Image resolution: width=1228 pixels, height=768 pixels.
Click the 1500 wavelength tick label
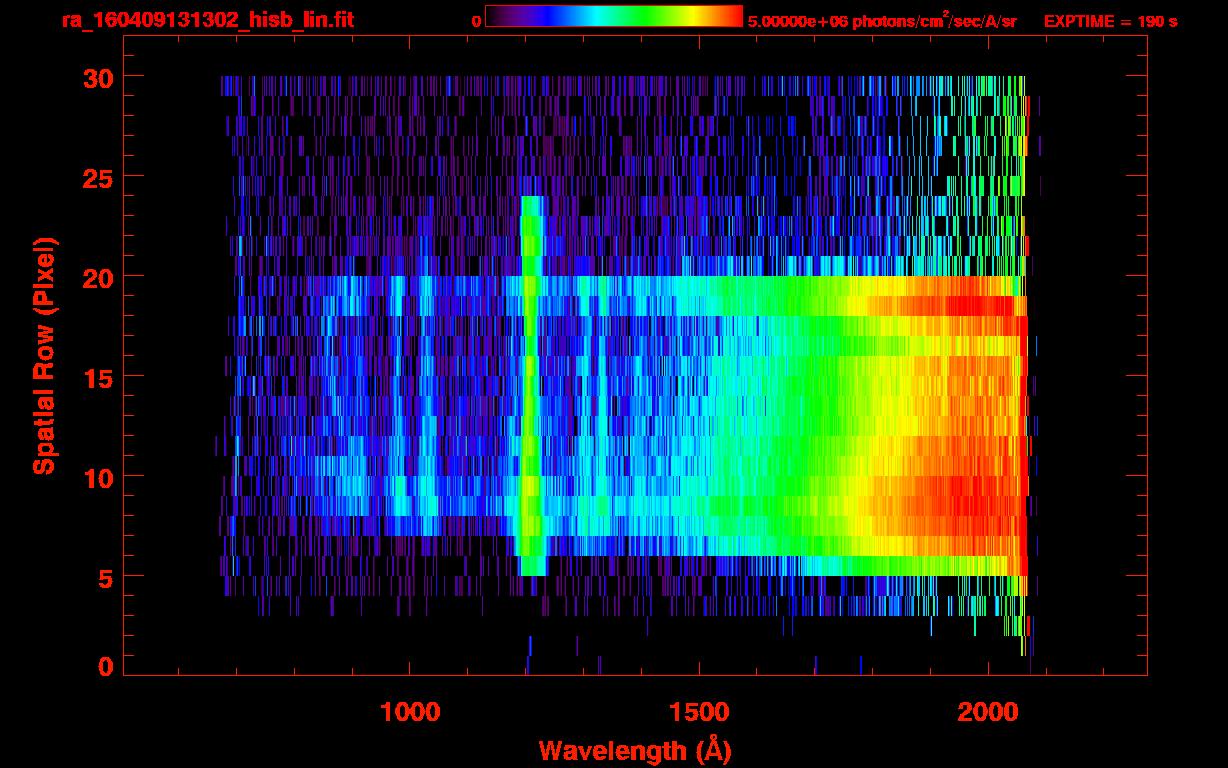[x=699, y=711]
